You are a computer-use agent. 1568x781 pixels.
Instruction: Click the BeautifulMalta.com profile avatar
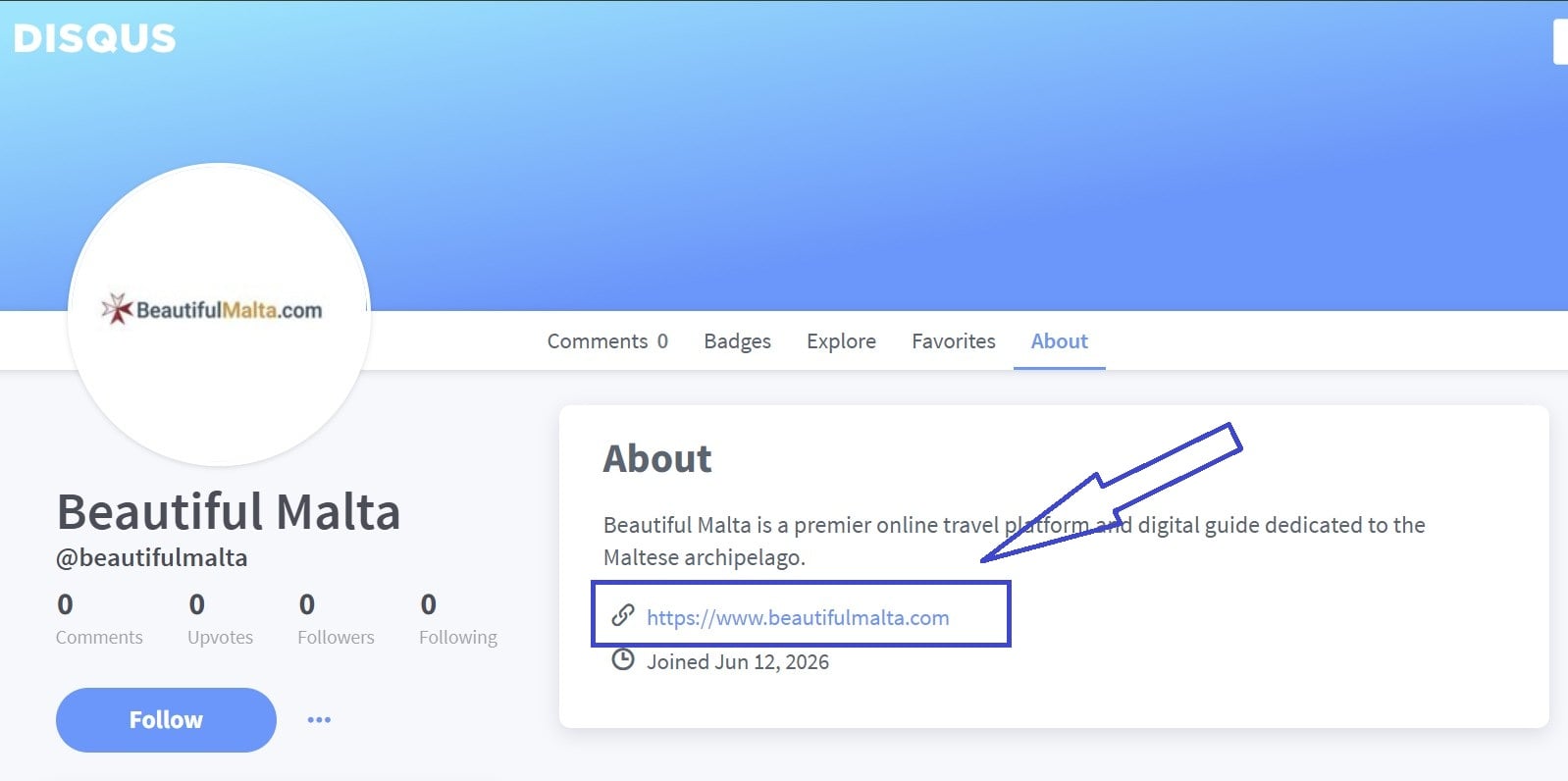point(219,314)
